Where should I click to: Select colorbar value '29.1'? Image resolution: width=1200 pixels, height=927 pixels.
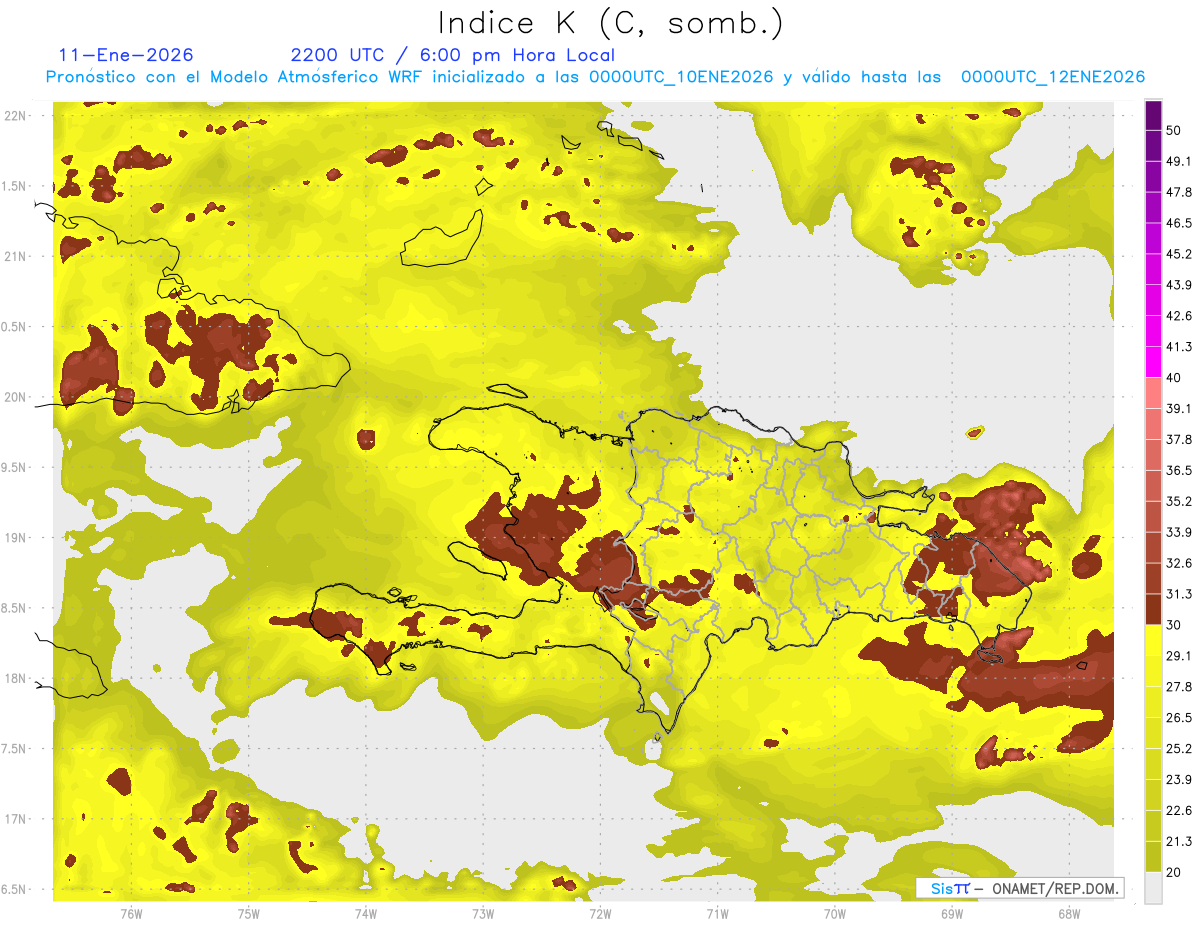[x=1179, y=656]
